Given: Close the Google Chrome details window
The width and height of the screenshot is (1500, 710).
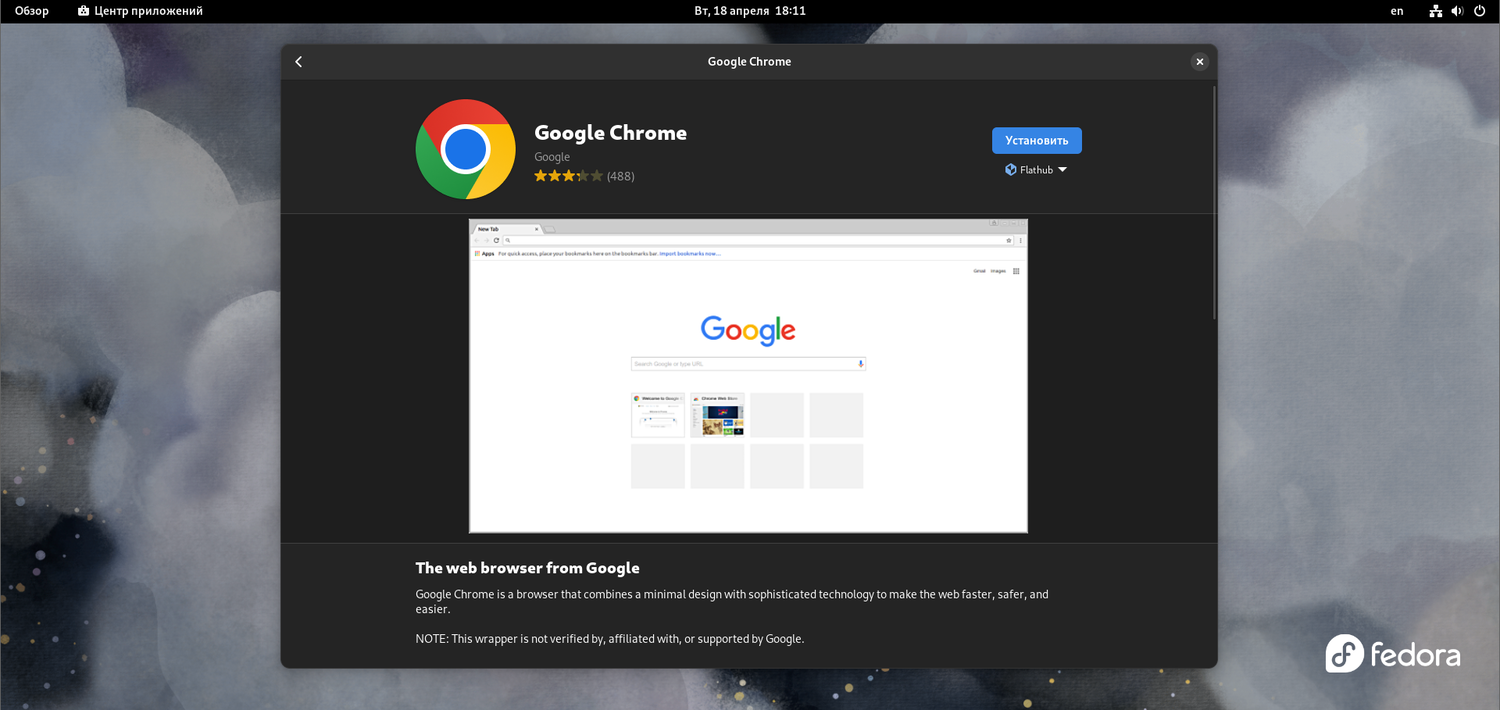Looking at the screenshot, I should click(x=1199, y=62).
